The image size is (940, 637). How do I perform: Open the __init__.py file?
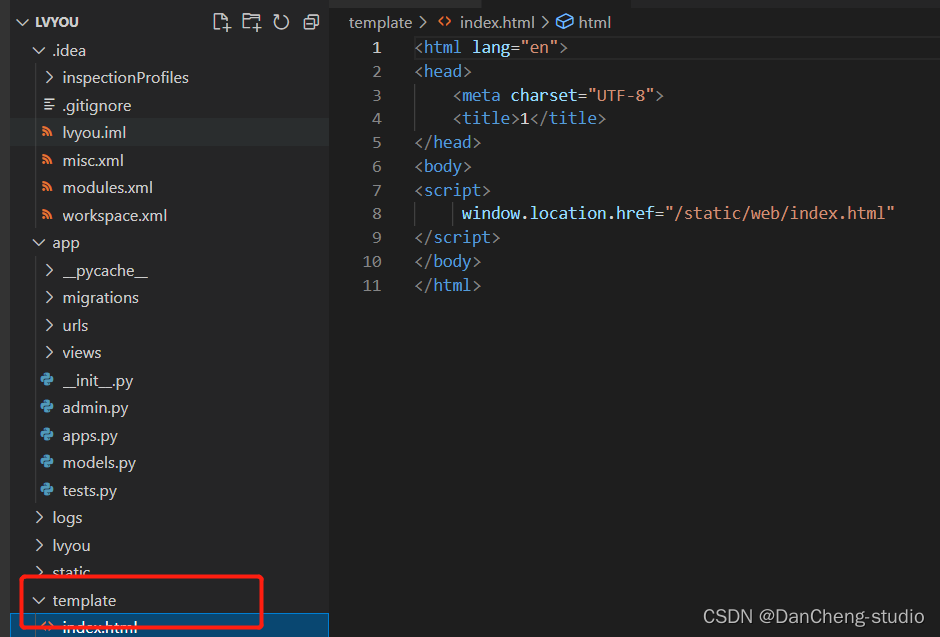coord(98,381)
